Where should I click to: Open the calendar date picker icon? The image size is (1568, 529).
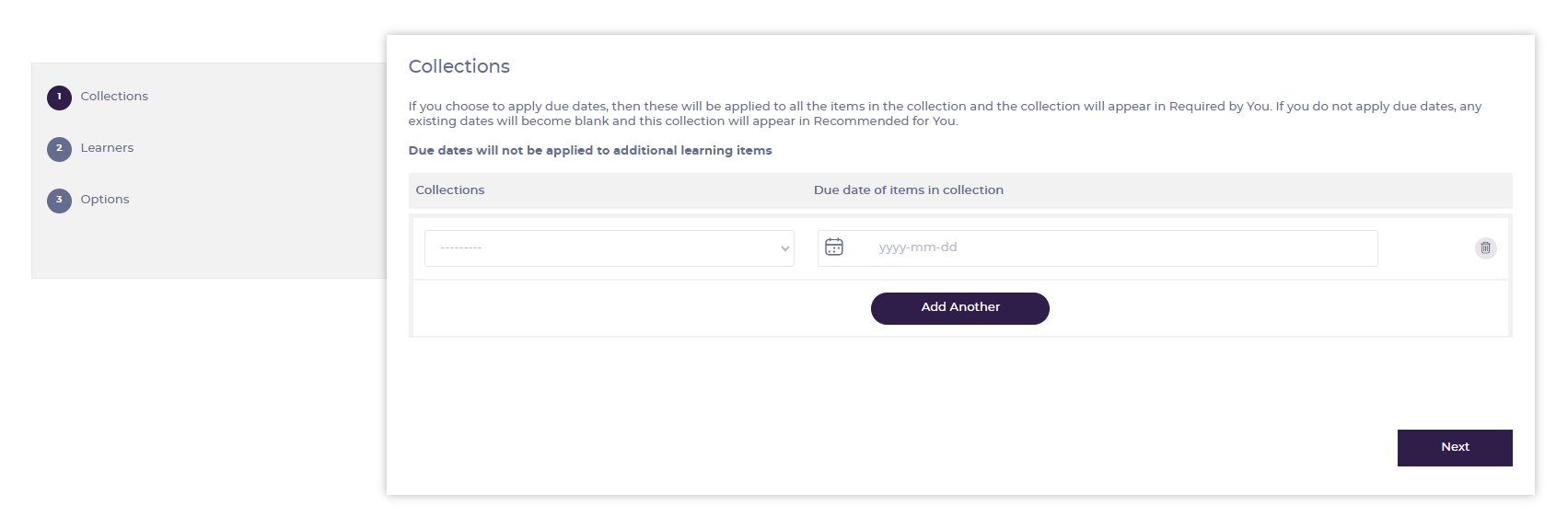(834, 247)
